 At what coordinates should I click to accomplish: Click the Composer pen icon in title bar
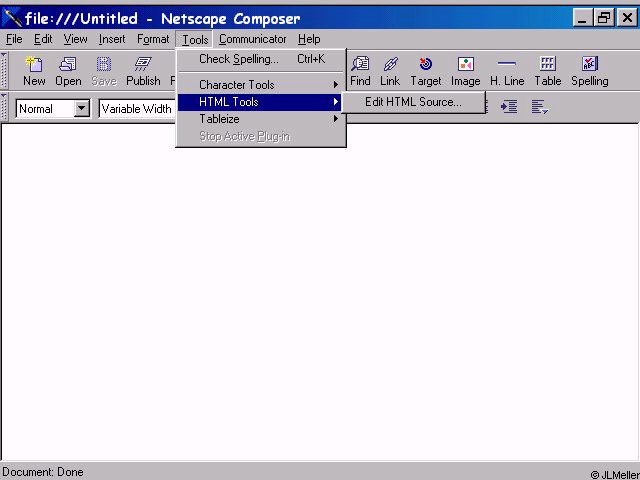11,17
